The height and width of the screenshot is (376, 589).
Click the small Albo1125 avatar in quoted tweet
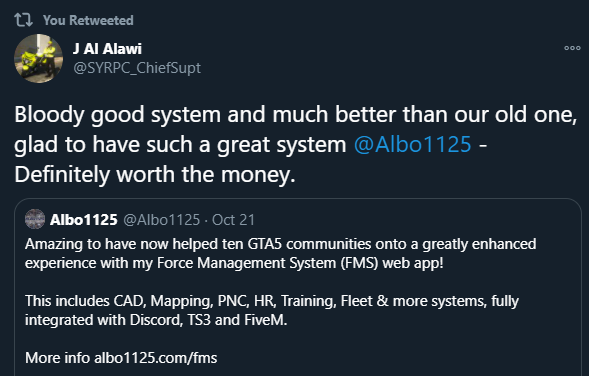coord(35,219)
